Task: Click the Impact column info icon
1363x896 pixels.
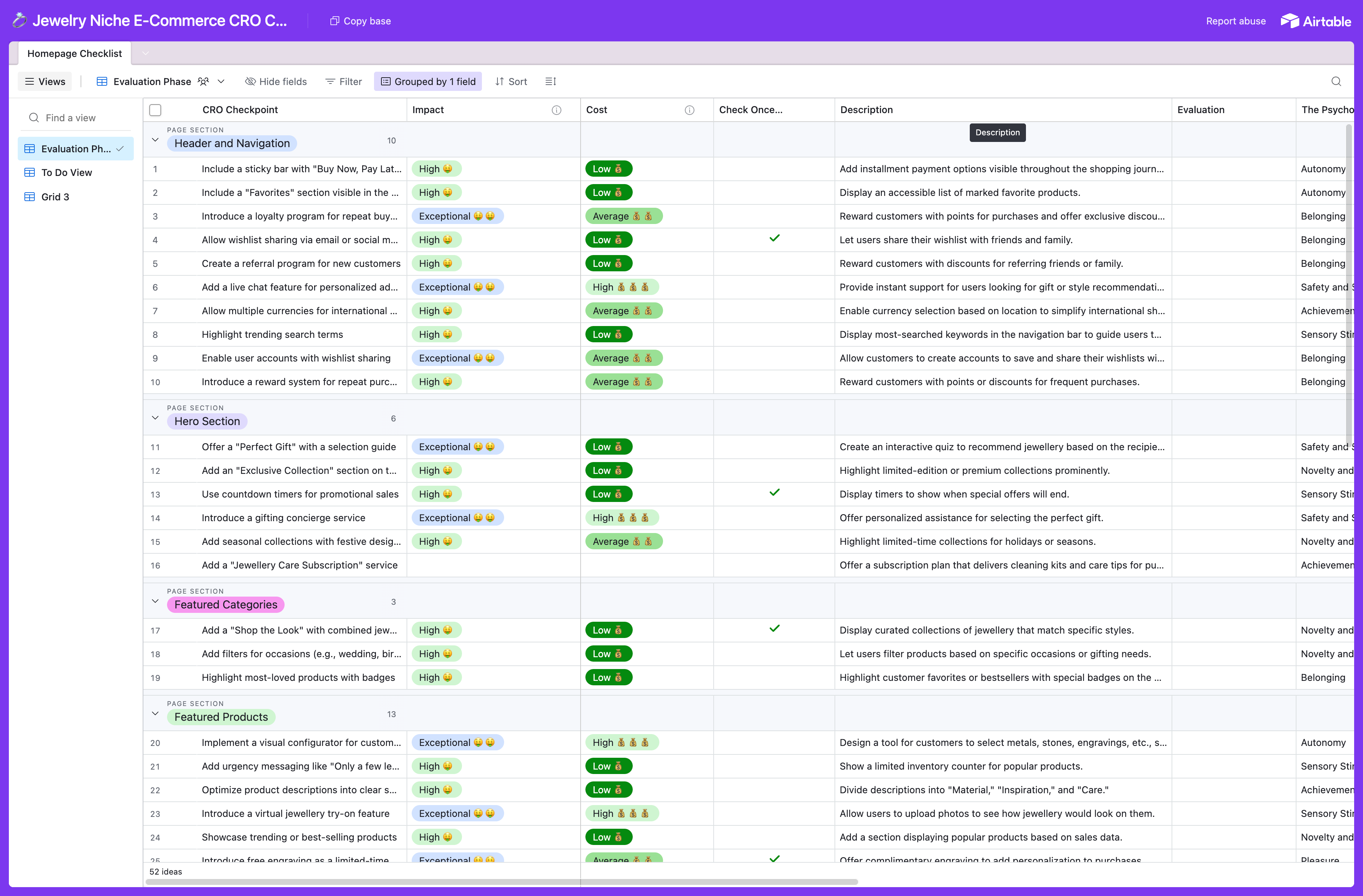Action: 557,110
